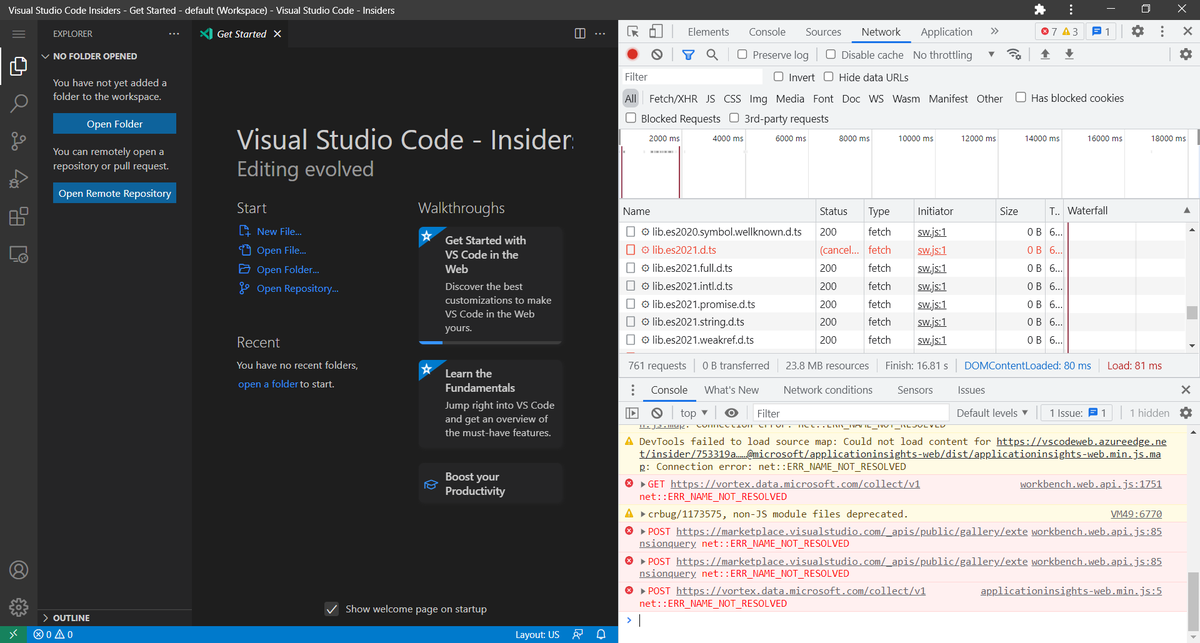The image size is (1200, 643).
Task: Open console top context dropdown
Action: point(693,413)
